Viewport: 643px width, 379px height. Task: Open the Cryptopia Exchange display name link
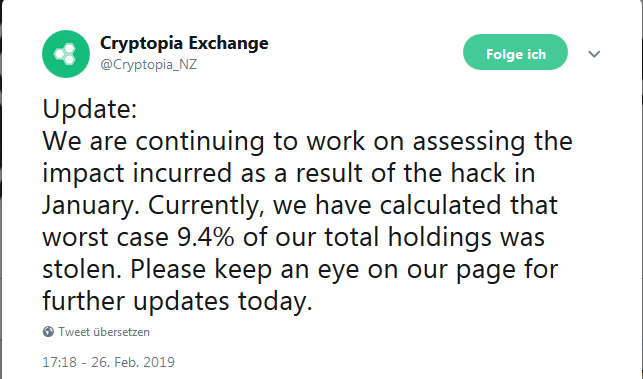[184, 43]
